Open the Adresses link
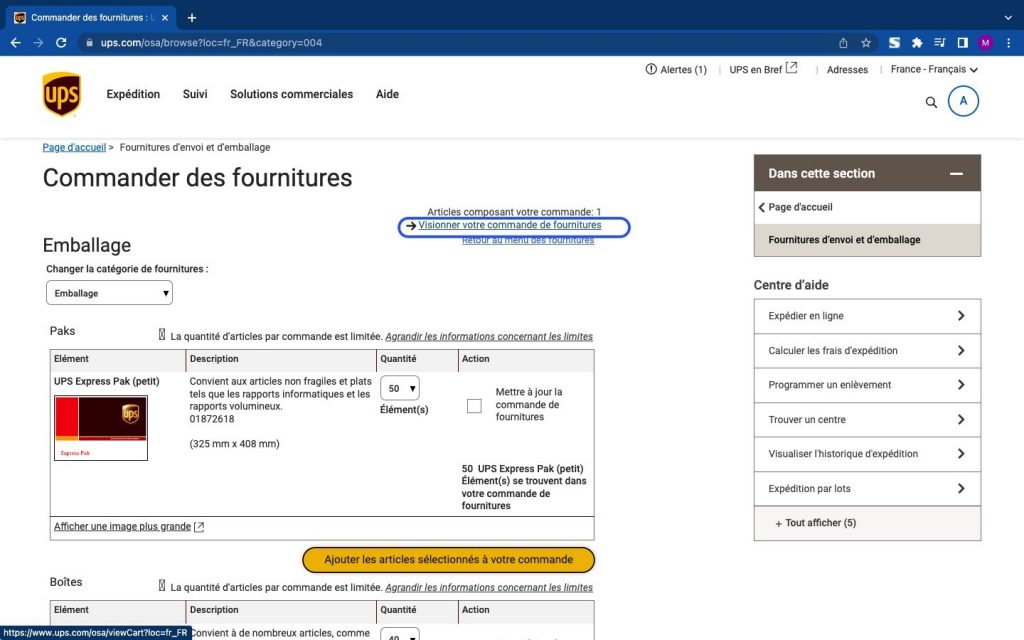The width and height of the screenshot is (1024, 640). point(847,69)
